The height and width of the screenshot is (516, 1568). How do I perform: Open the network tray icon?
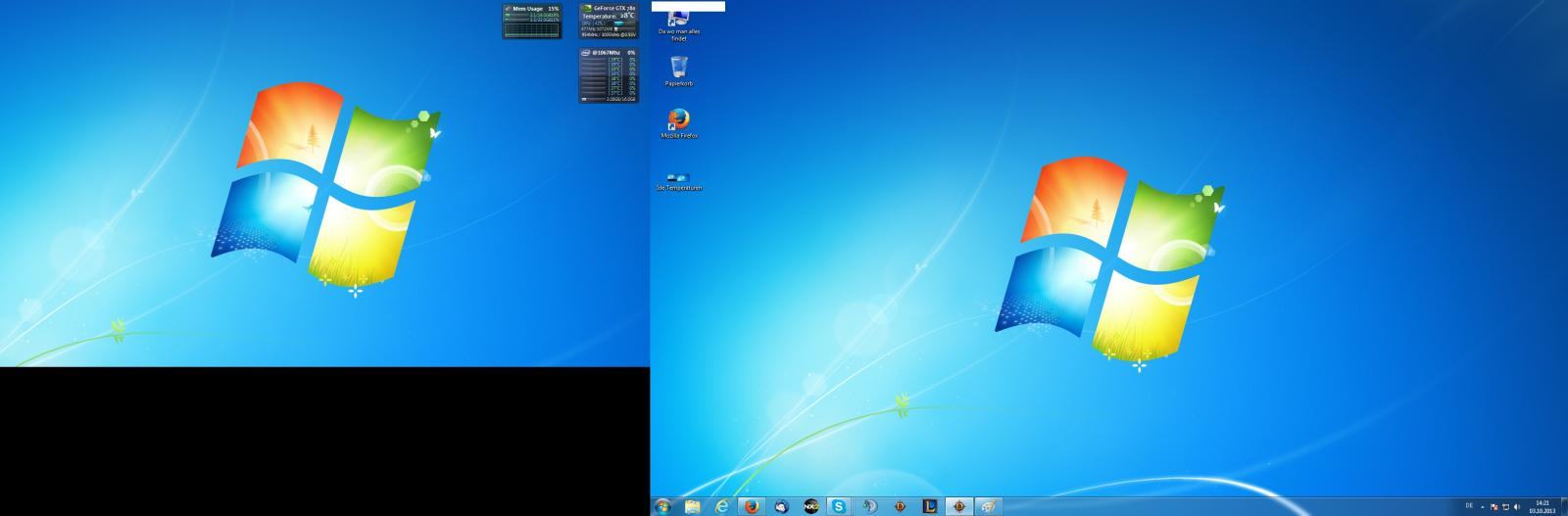(1505, 507)
